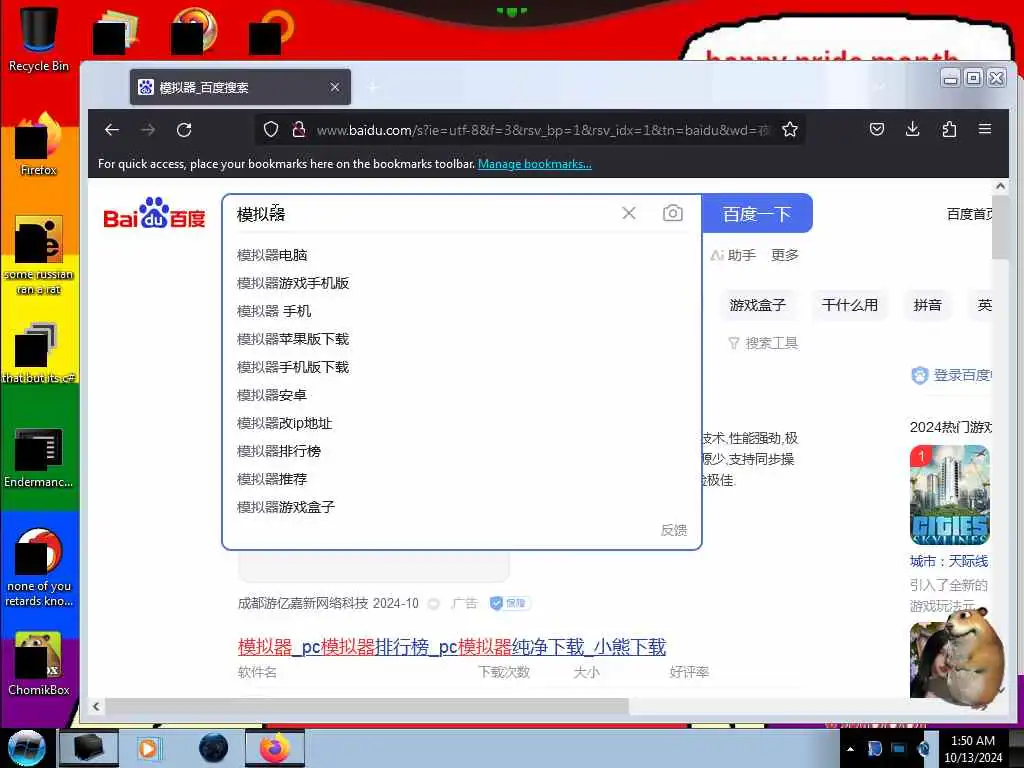The height and width of the screenshot is (768, 1024).
Task: Click the horizontal scrollbar left arrow
Action: tap(97, 706)
